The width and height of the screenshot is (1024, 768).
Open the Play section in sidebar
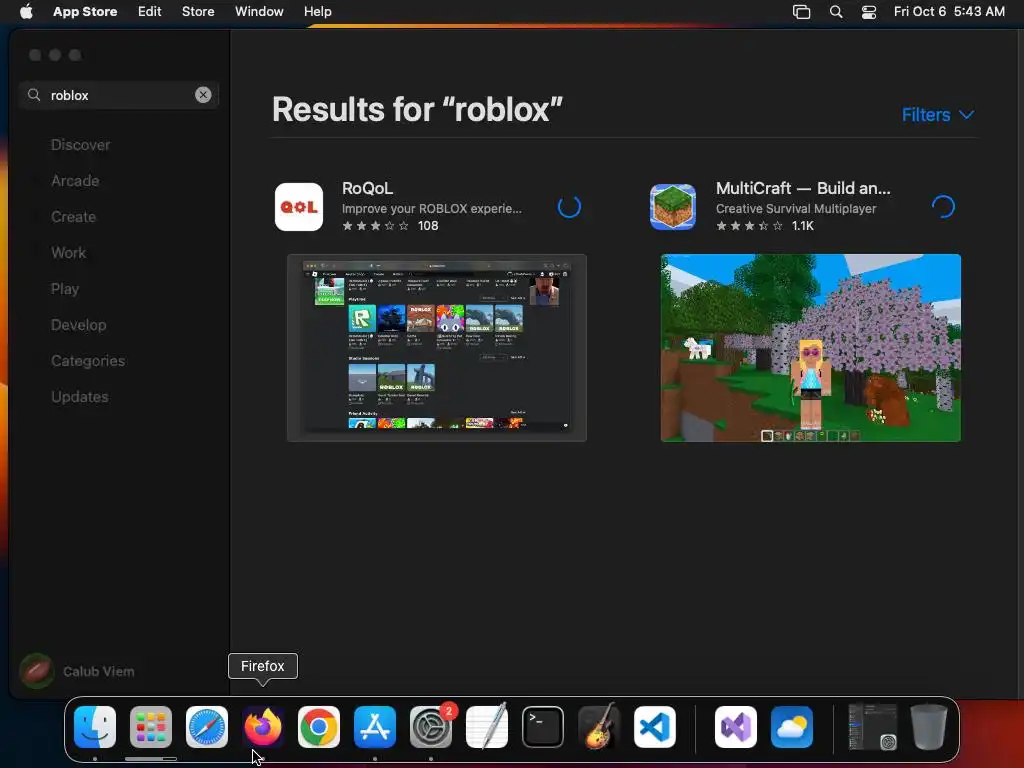65,289
